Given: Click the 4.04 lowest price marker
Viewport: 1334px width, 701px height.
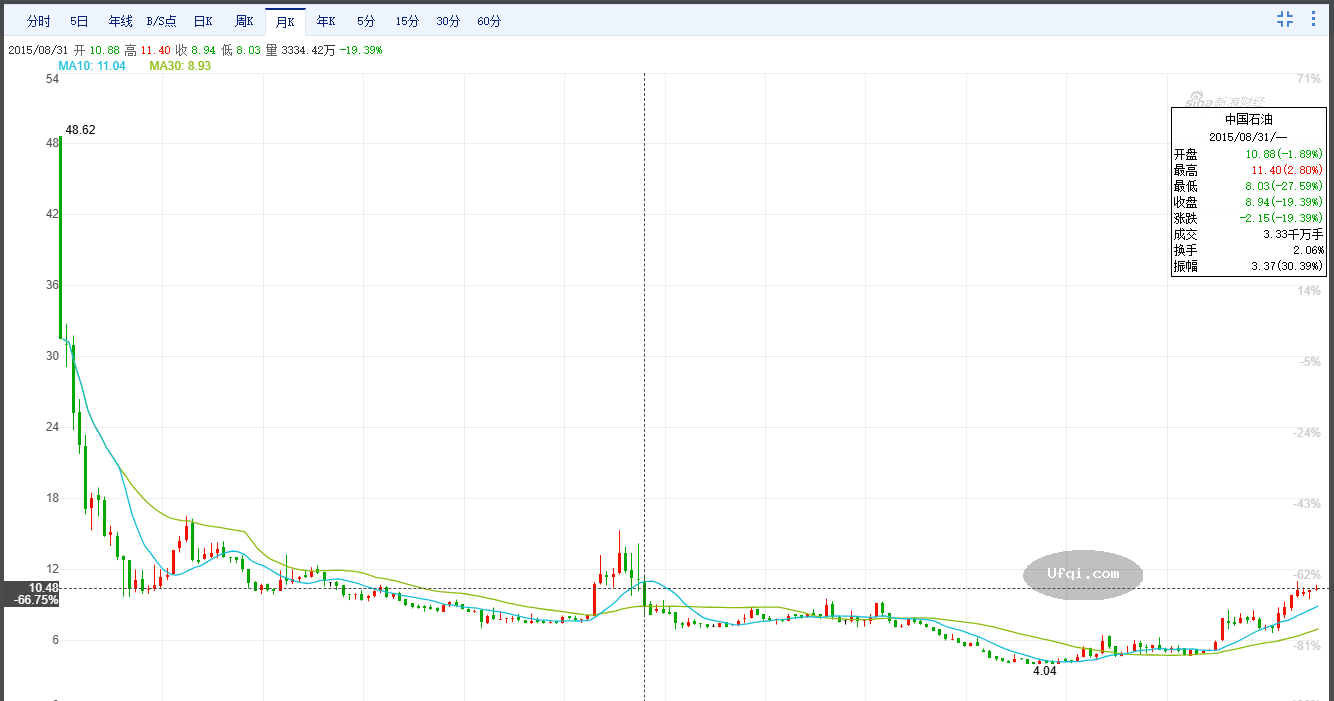Looking at the screenshot, I should point(1044,671).
